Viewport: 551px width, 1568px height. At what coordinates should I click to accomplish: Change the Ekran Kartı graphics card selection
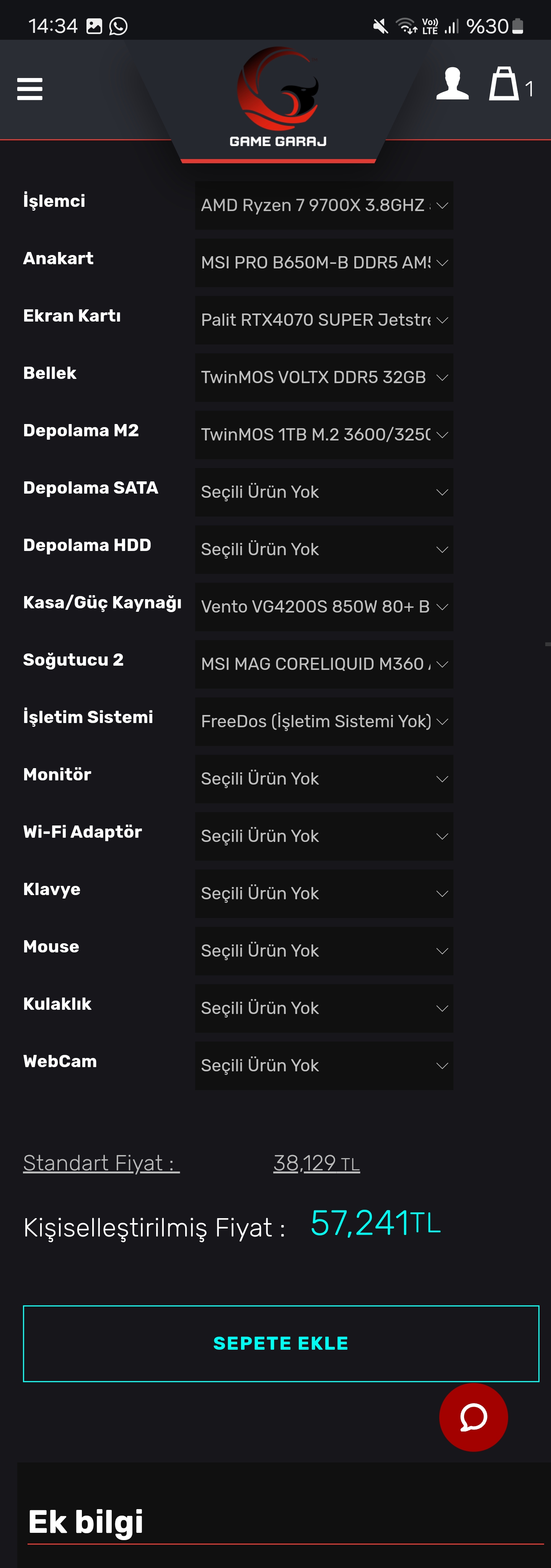(323, 320)
